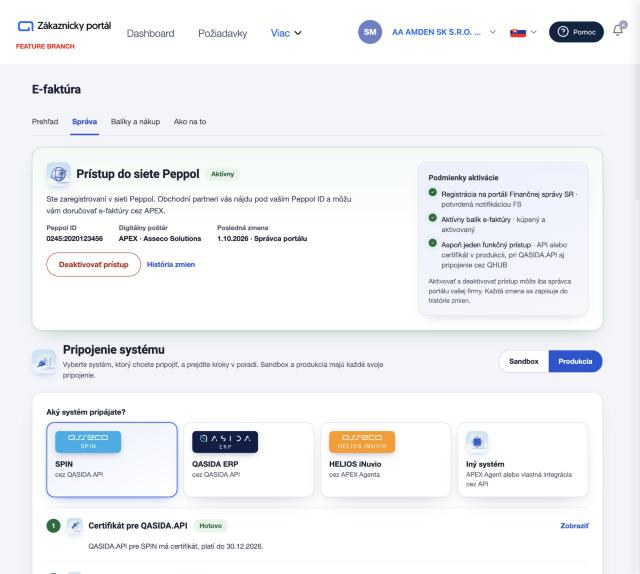Viewport: 640px width, 574px height.
Task: Open the Požiadavky menu item
Action: point(222,33)
